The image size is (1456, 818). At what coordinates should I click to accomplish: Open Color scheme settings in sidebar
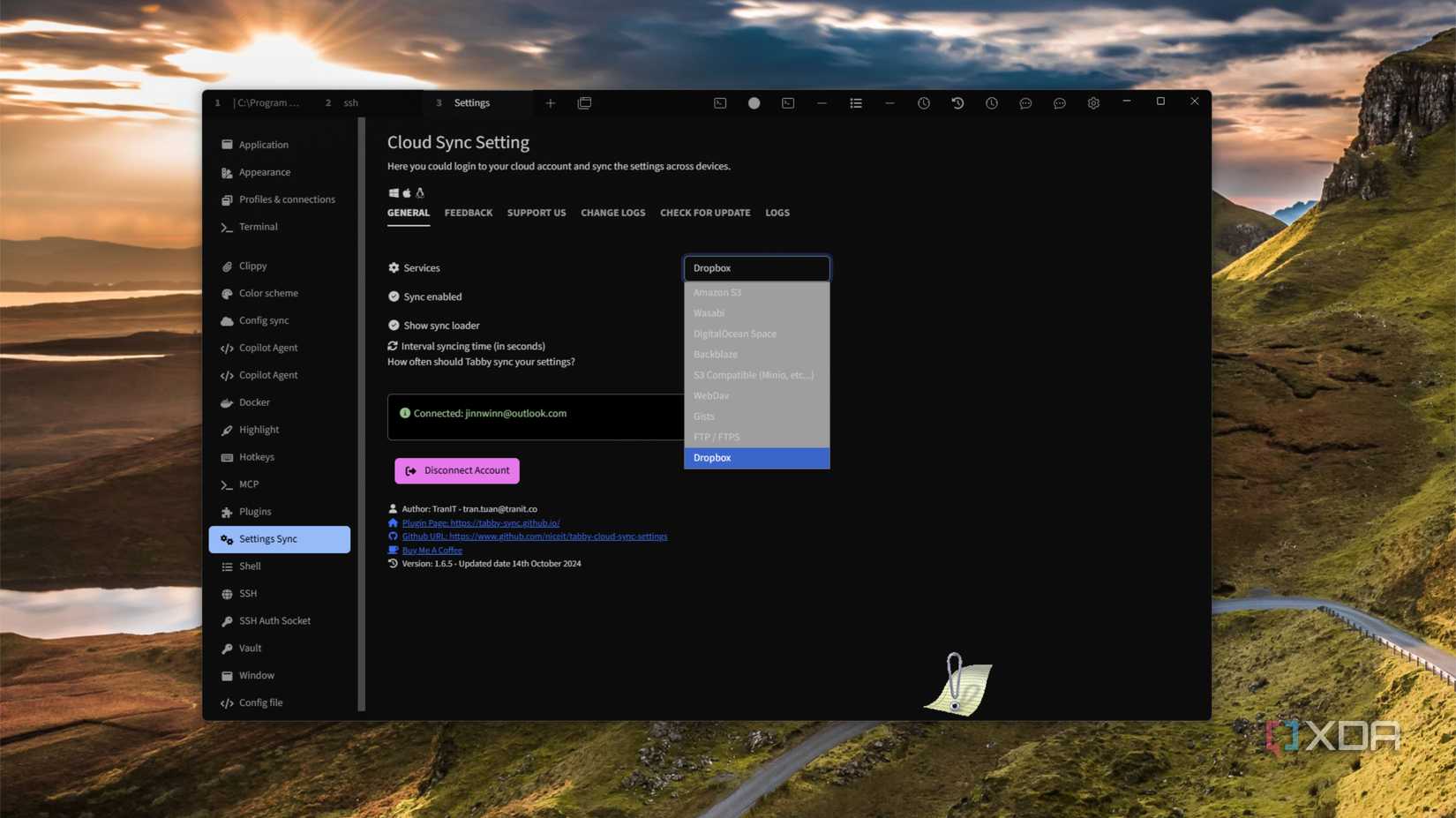pyautogui.click(x=280, y=293)
